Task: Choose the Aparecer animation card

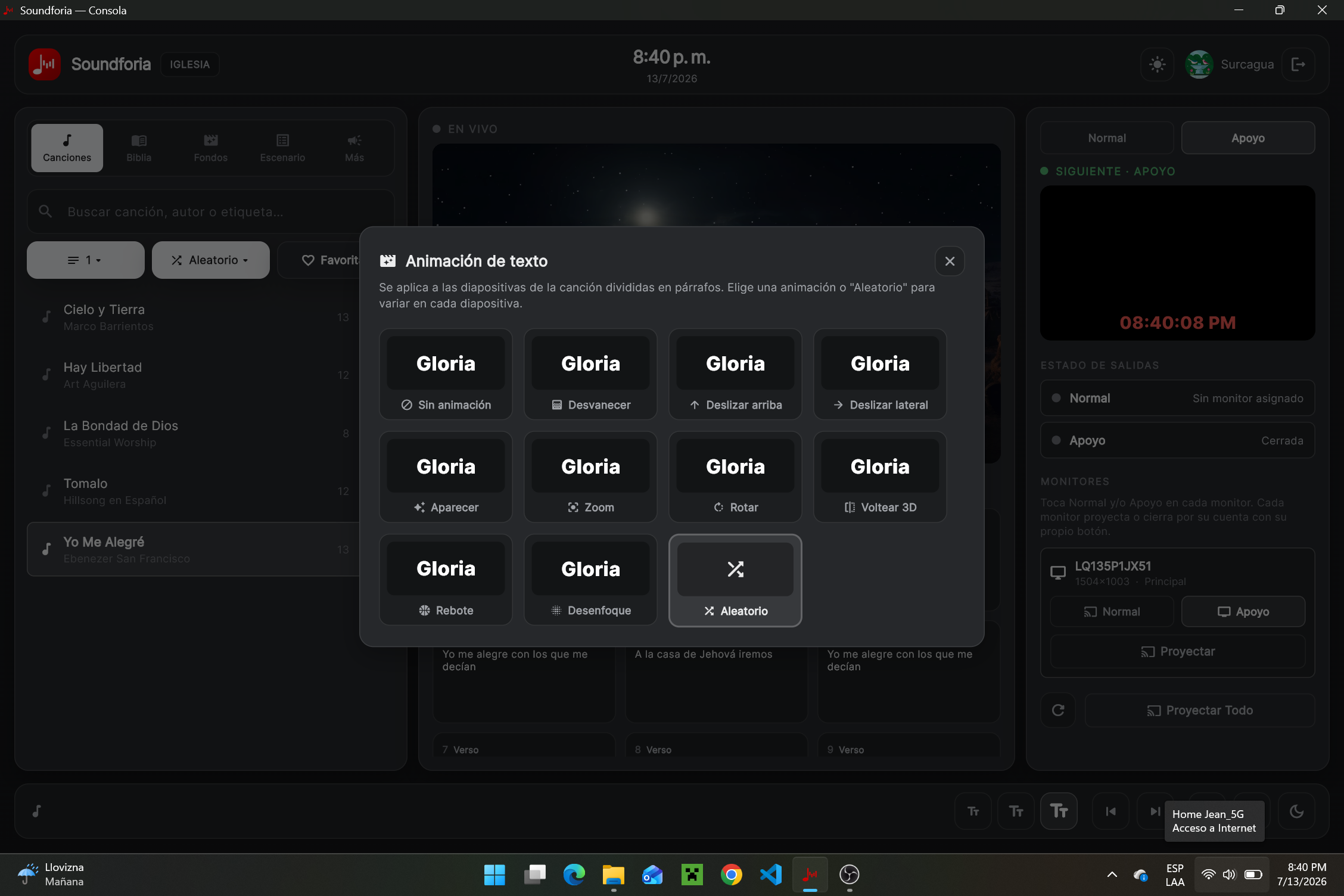Action: point(446,477)
